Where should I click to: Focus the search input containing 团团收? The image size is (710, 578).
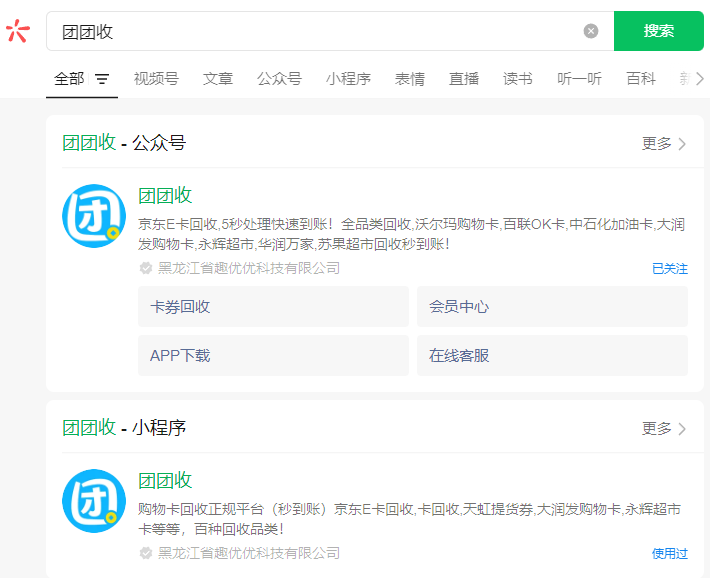pyautogui.click(x=310, y=31)
